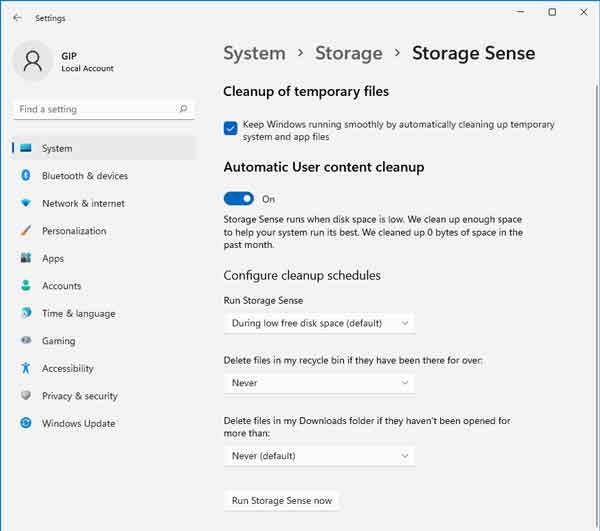Viewport: 600px width, 531px height.
Task: Maximize the Settings window
Action: tap(552, 12)
